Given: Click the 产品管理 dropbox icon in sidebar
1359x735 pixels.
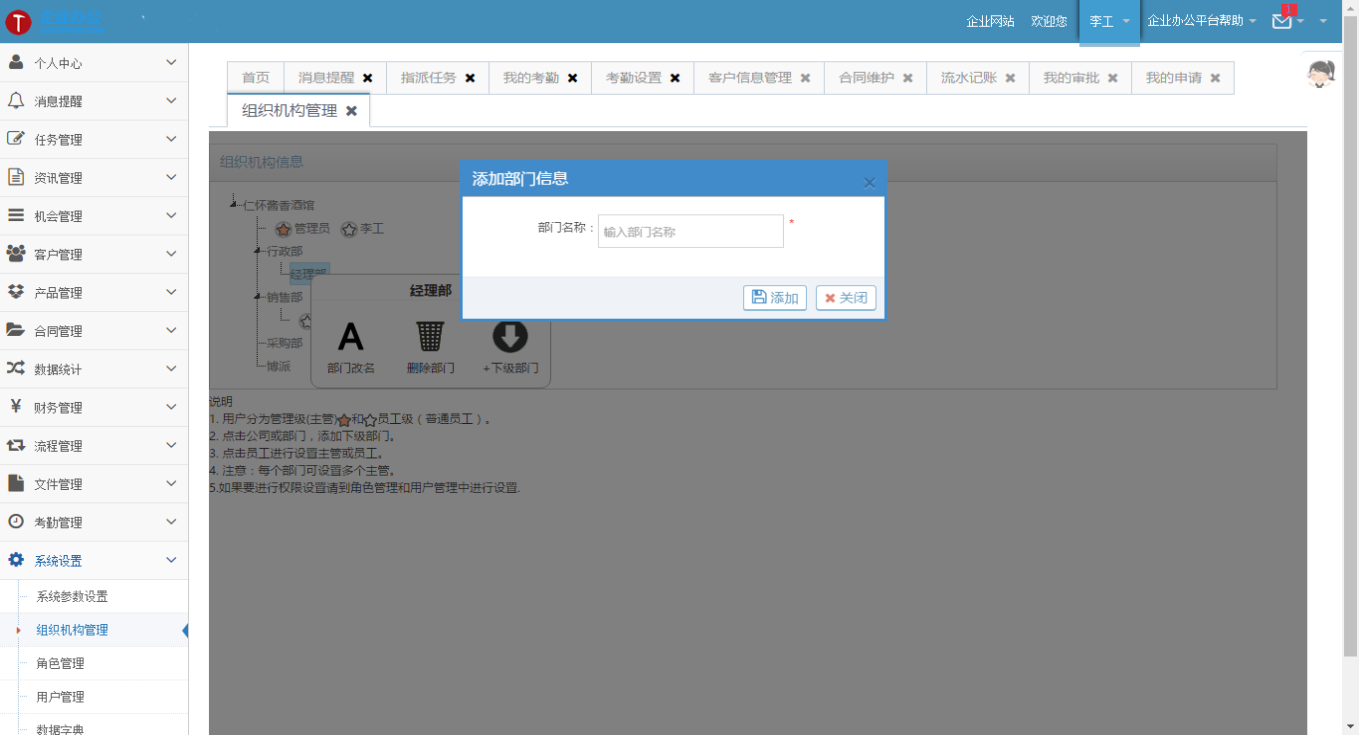Looking at the screenshot, I should (16, 292).
